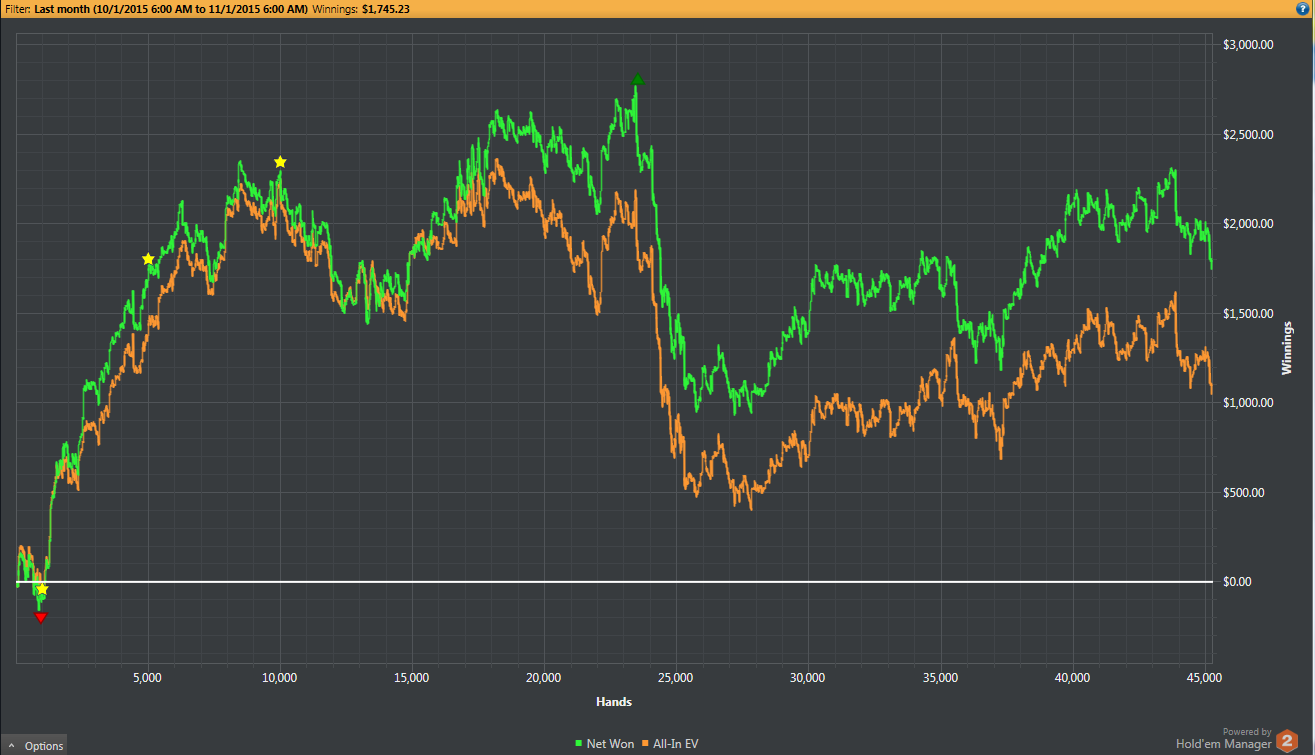Image resolution: width=1315 pixels, height=755 pixels.
Task: Click the '30,000' hands axis label
Action: [808, 678]
